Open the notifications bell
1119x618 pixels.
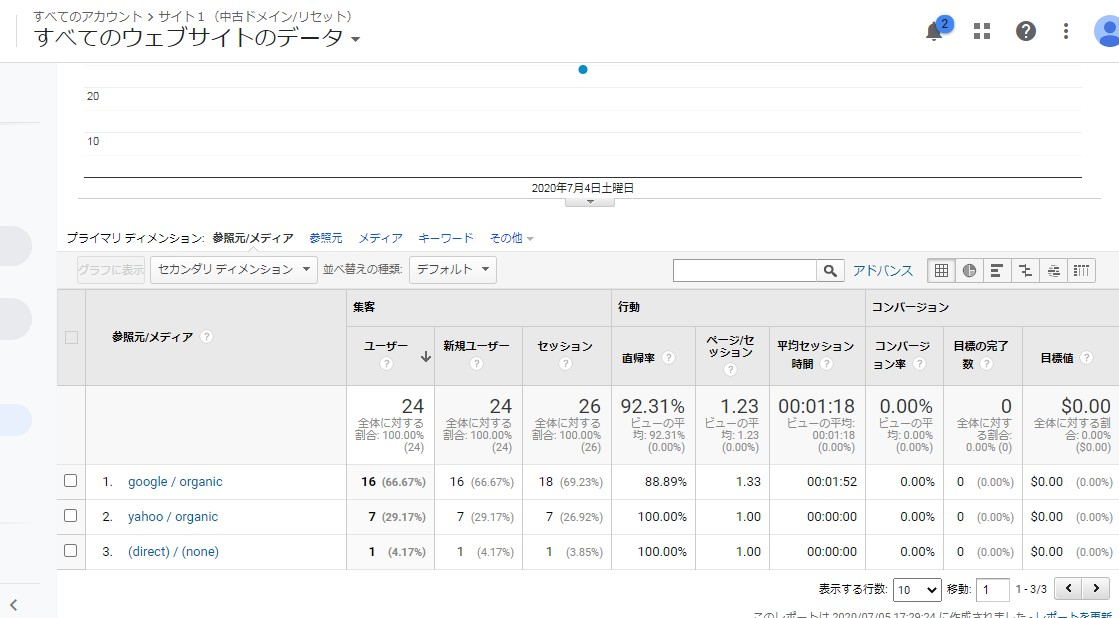(934, 31)
